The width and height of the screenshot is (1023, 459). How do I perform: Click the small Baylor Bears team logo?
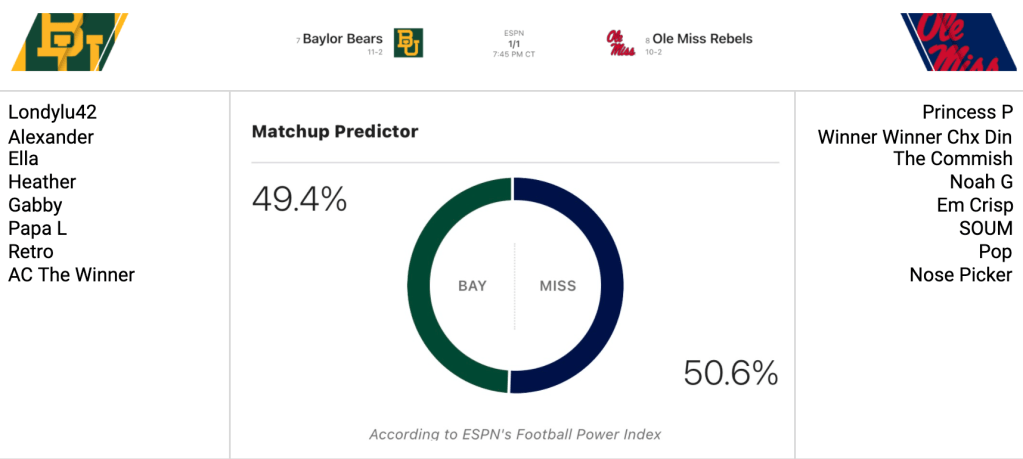pos(408,42)
